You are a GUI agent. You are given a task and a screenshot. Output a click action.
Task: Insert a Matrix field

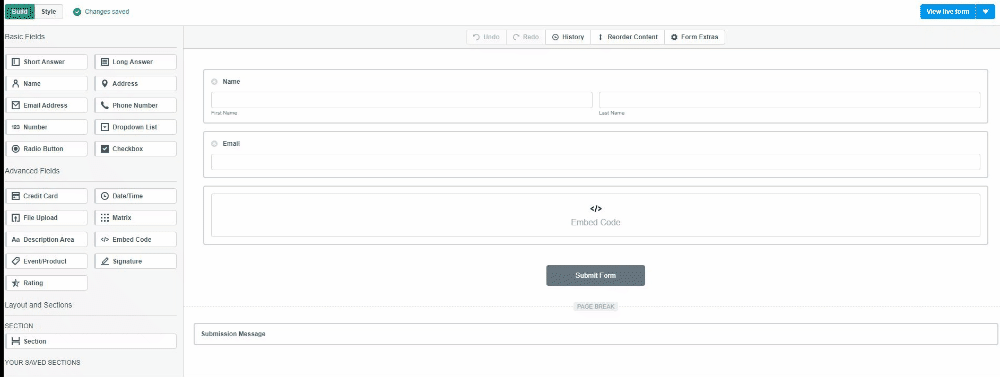(x=136, y=218)
